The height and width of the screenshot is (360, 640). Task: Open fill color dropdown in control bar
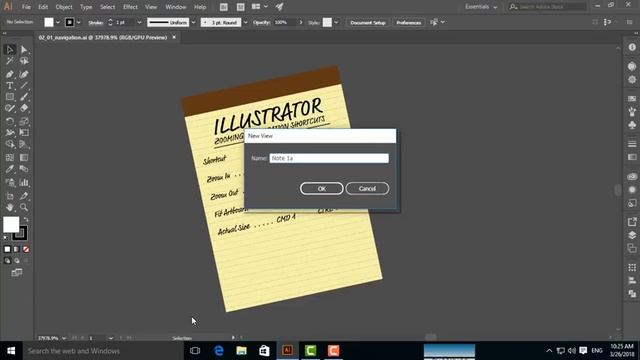[58, 22]
